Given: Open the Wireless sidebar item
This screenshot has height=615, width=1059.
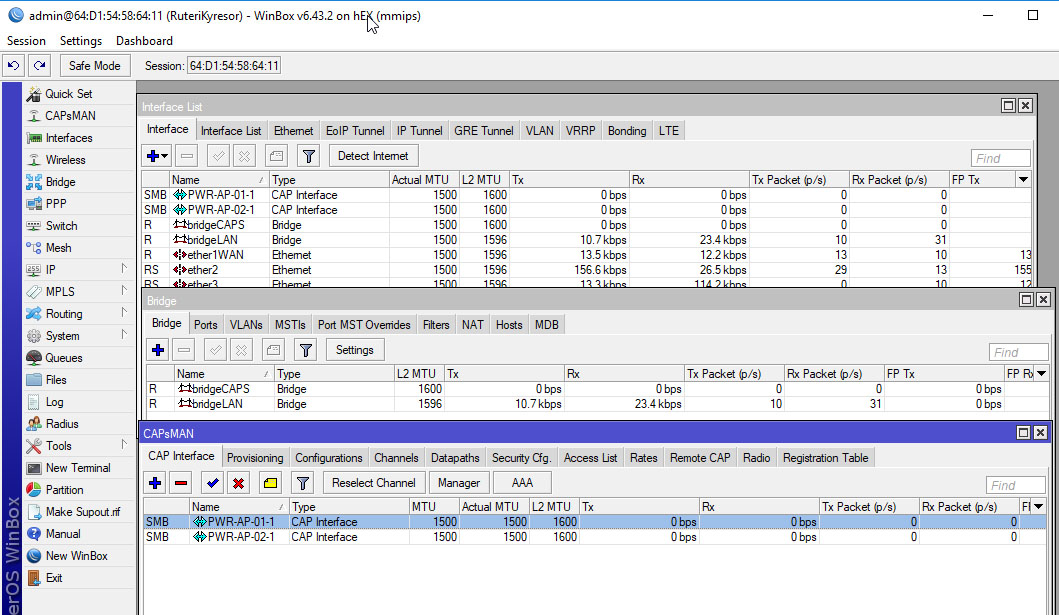Looking at the screenshot, I should point(65,160).
